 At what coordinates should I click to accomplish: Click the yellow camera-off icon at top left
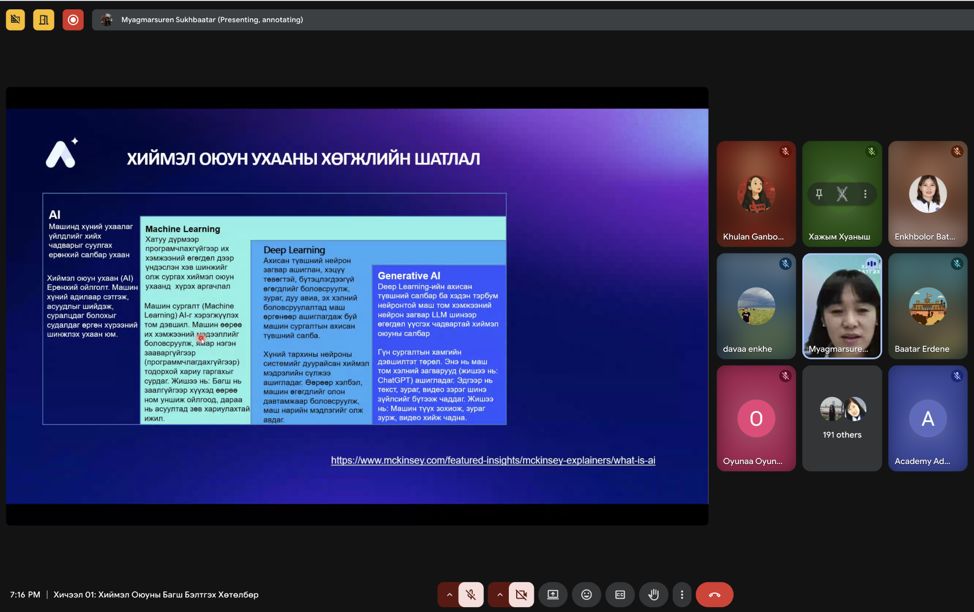click(x=15, y=19)
